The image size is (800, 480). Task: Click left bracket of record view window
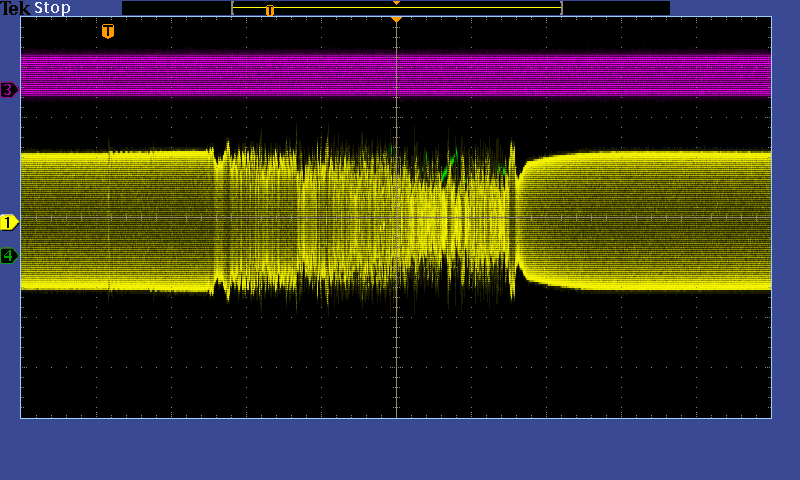[233, 8]
